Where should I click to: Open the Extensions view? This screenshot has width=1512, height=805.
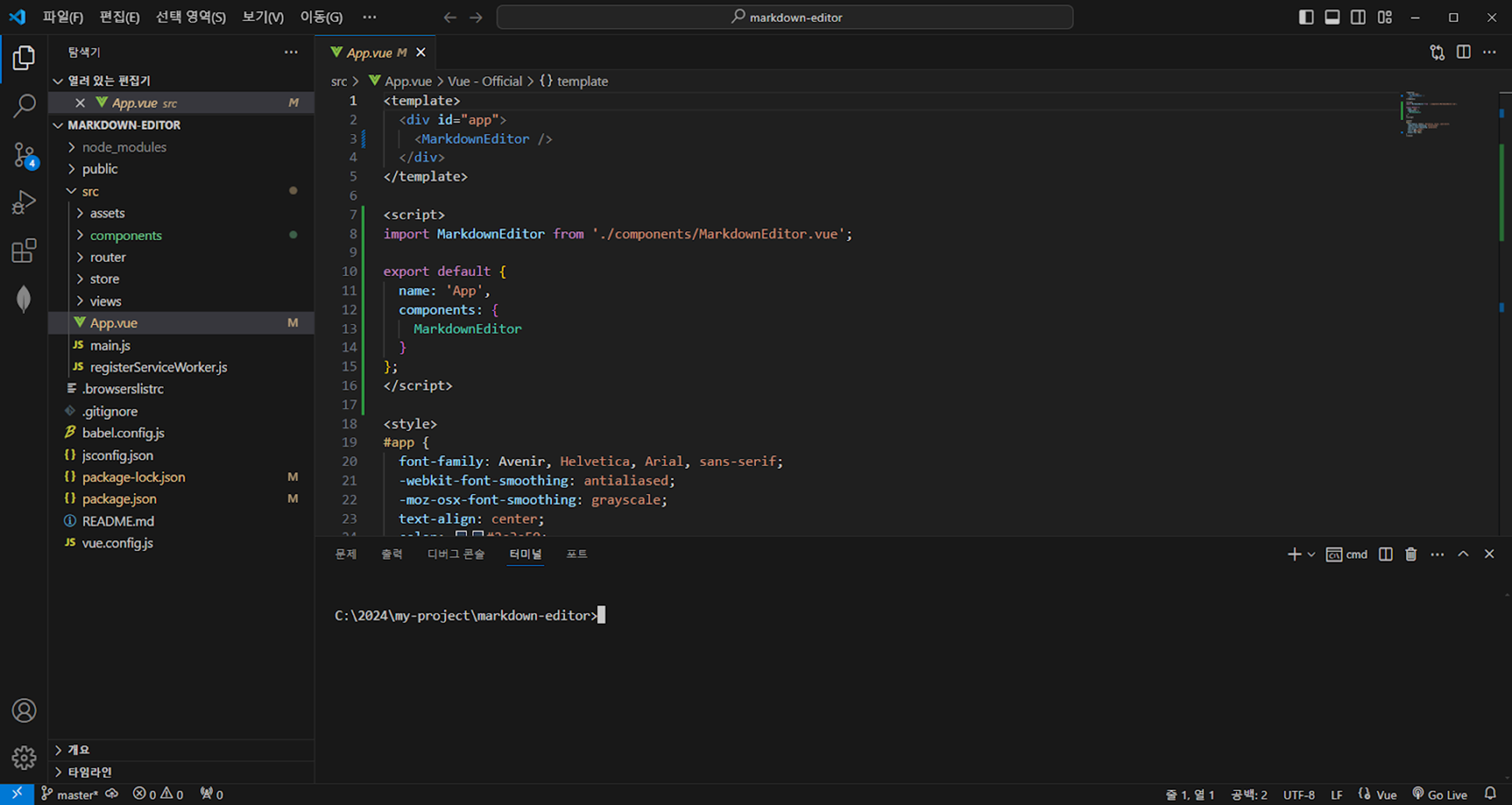click(24, 250)
